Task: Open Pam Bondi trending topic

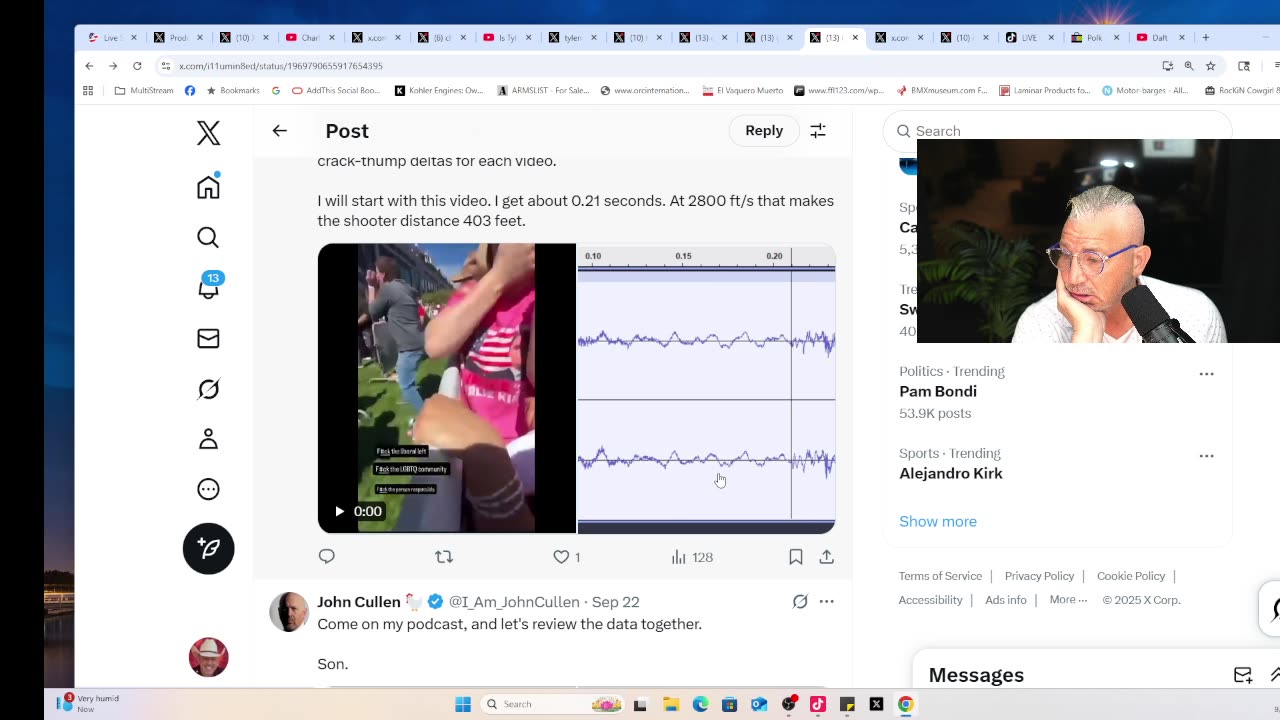Action: [938, 391]
